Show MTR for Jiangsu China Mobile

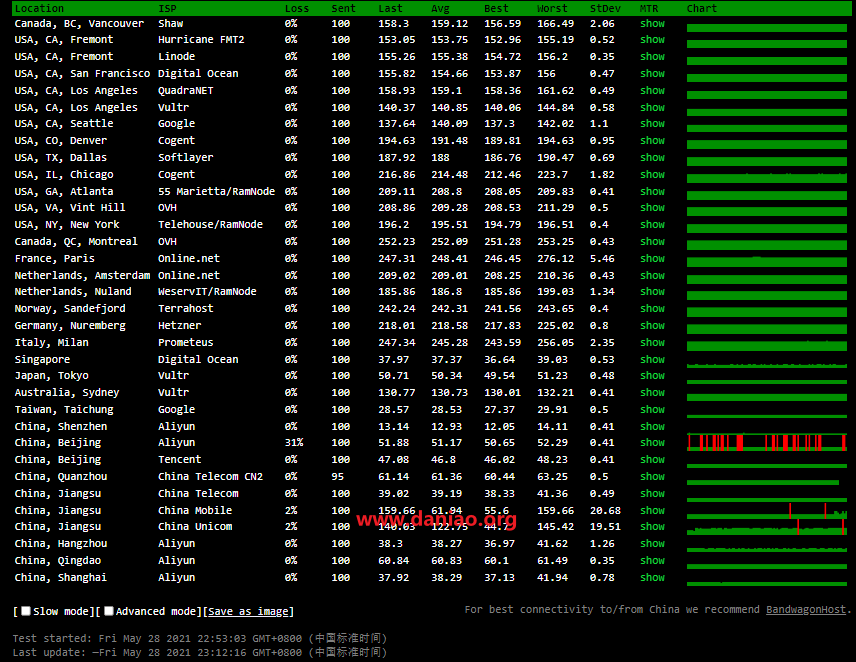click(x=652, y=510)
